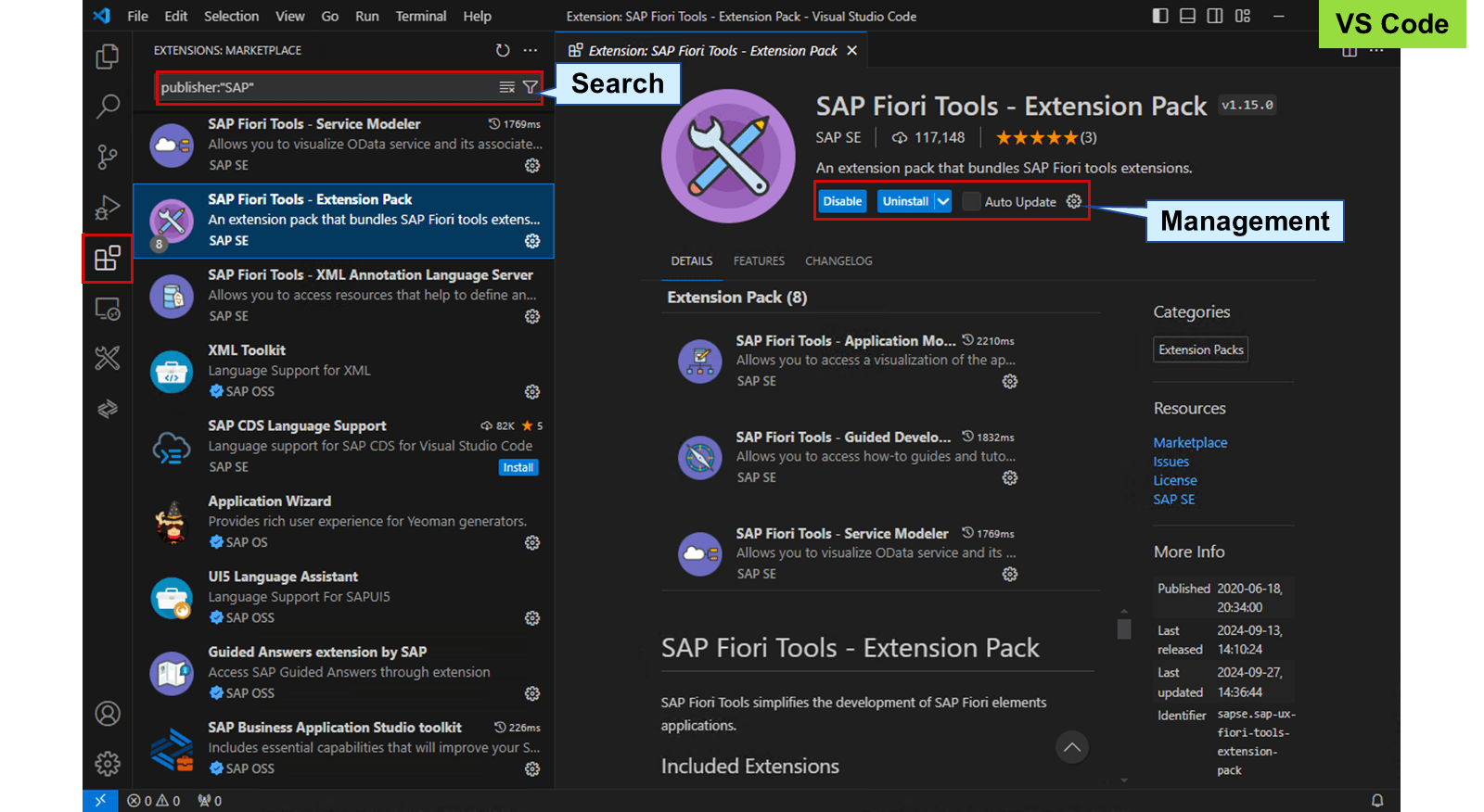Select Application Wizard extension in list
Screen dimensions: 1484x812
pyautogui.click(x=344, y=523)
